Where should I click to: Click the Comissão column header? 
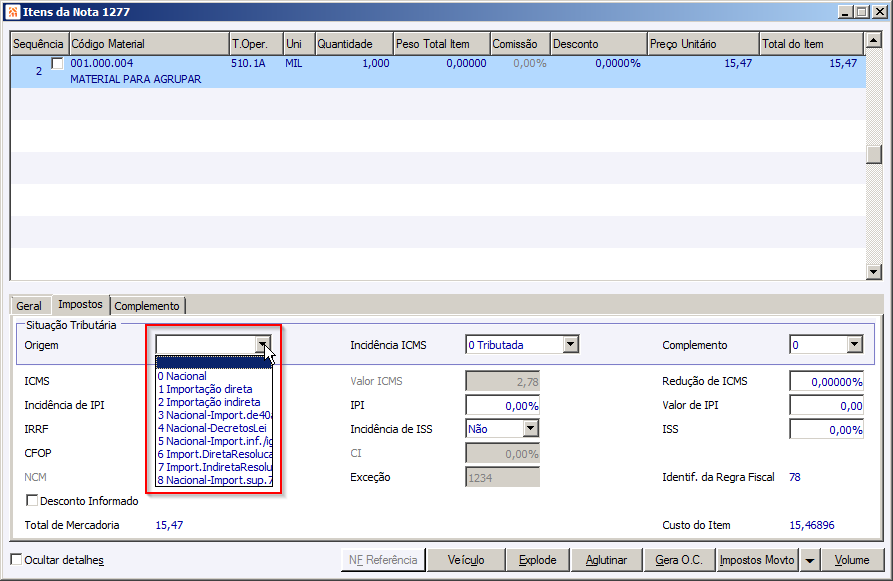point(520,44)
